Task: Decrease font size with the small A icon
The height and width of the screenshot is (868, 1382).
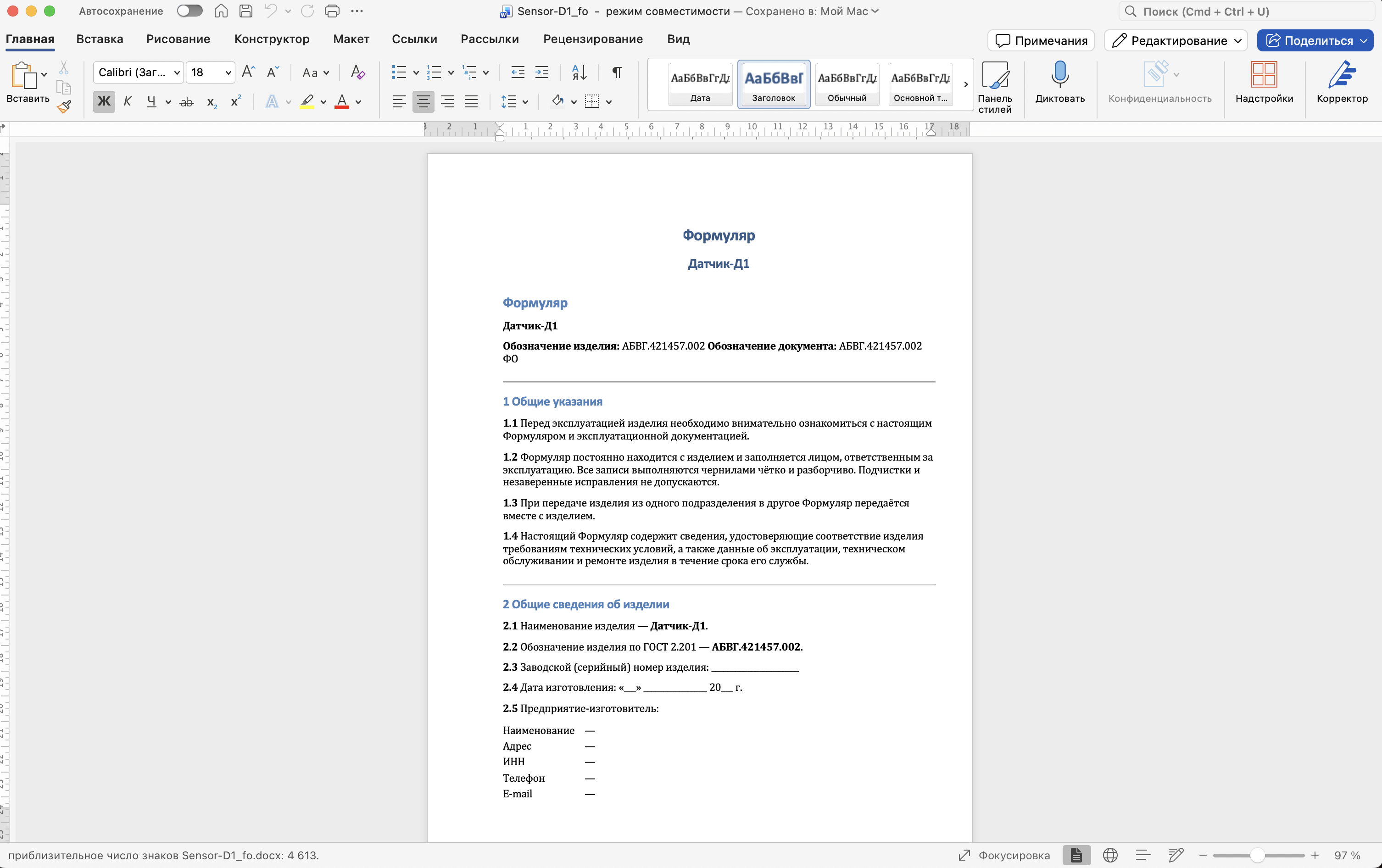Action: [x=273, y=72]
